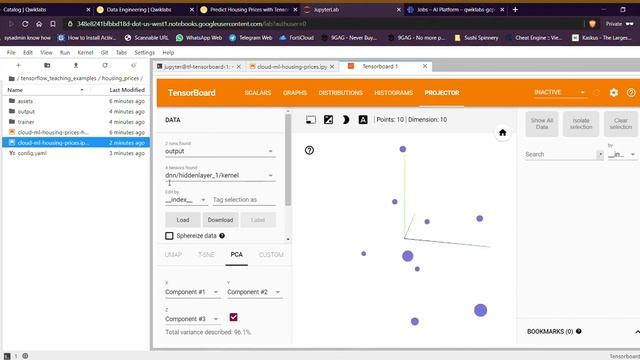The width and height of the screenshot is (640, 360).
Task: Bookmark this page with the browser bookmark icon
Action: coord(53,24)
